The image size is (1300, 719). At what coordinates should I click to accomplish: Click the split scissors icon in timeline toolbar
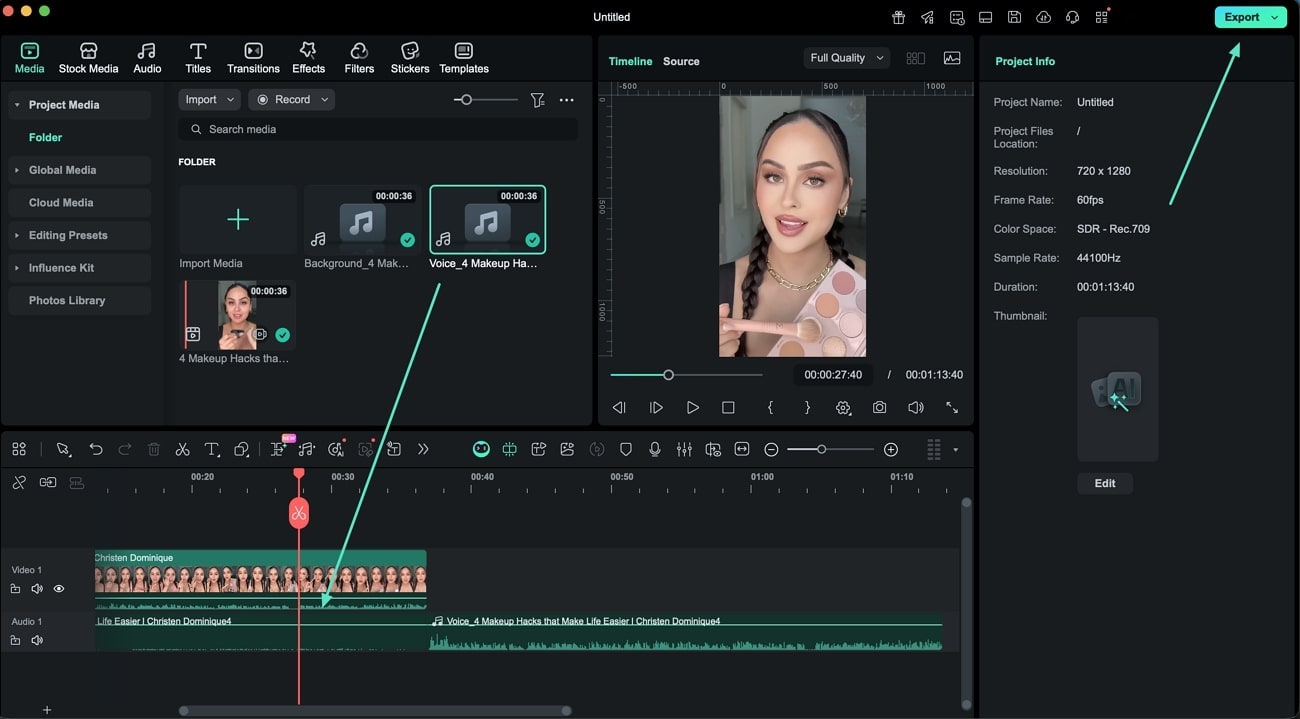pyautogui.click(x=182, y=450)
